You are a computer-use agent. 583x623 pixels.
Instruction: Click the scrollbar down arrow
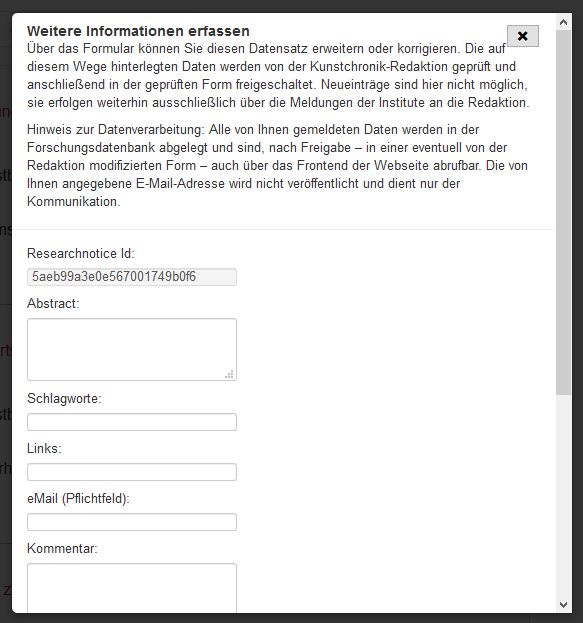click(563, 604)
